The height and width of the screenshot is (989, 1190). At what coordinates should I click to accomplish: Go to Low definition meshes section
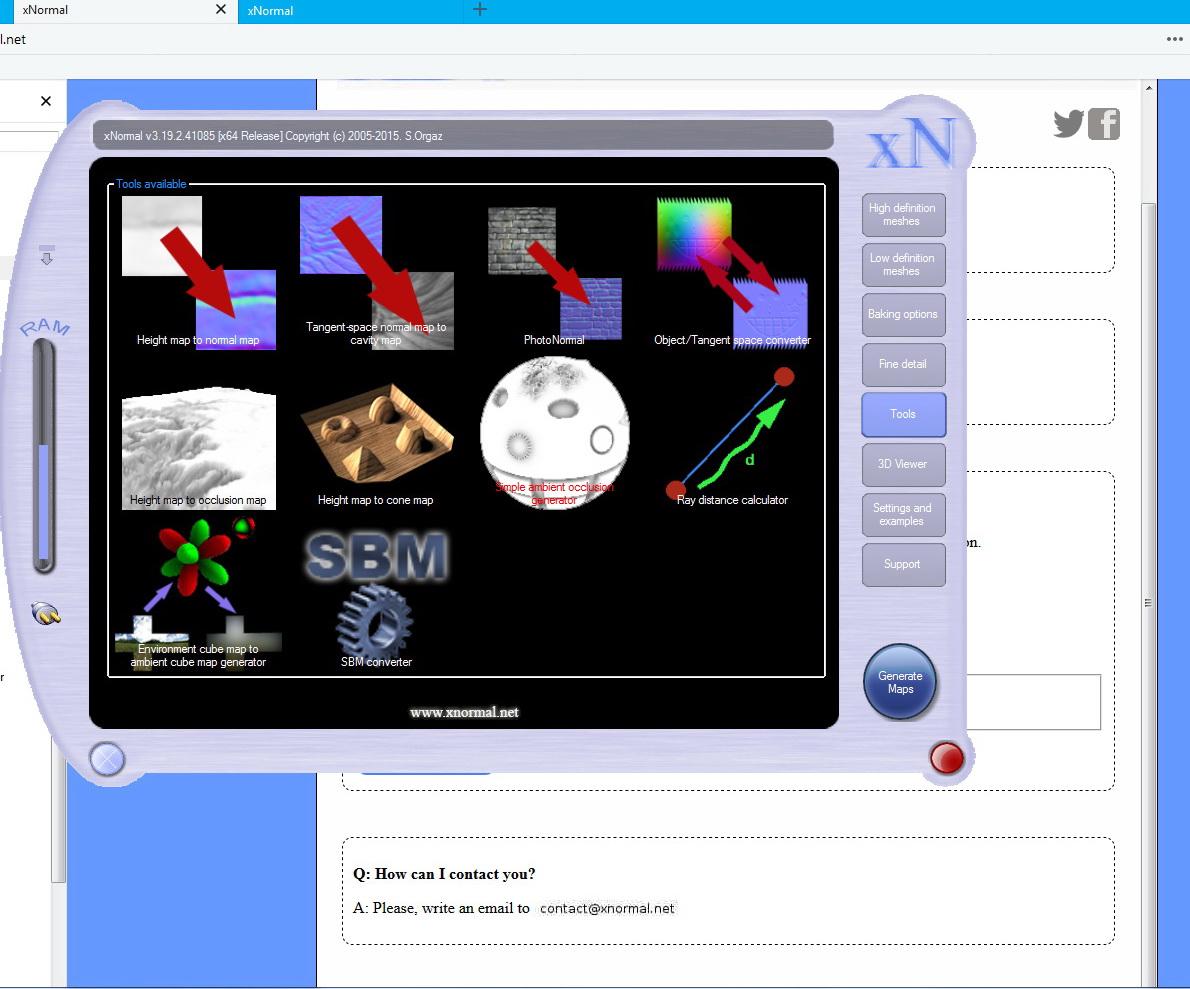pyautogui.click(x=903, y=265)
